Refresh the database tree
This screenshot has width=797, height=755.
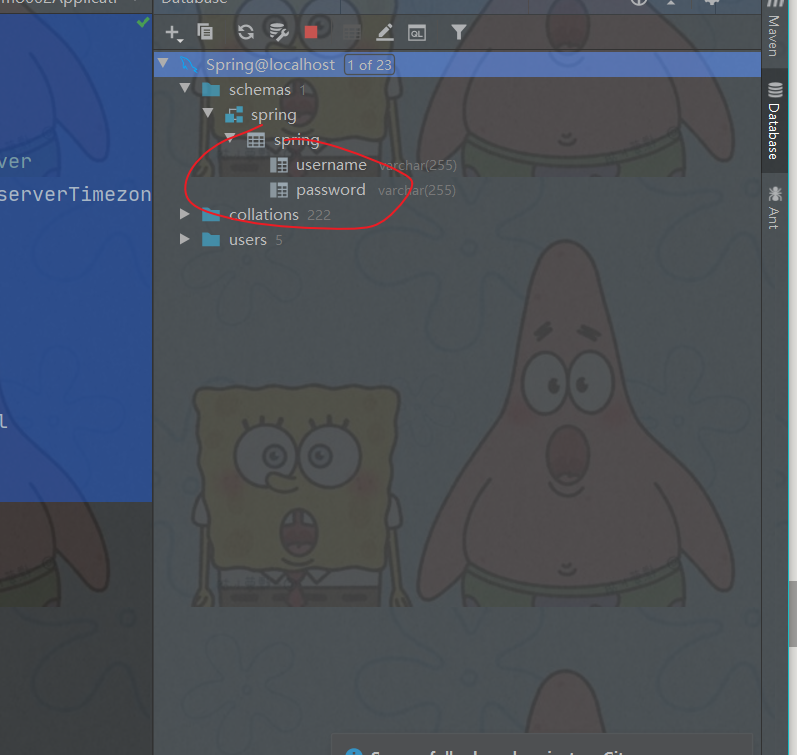(x=246, y=32)
